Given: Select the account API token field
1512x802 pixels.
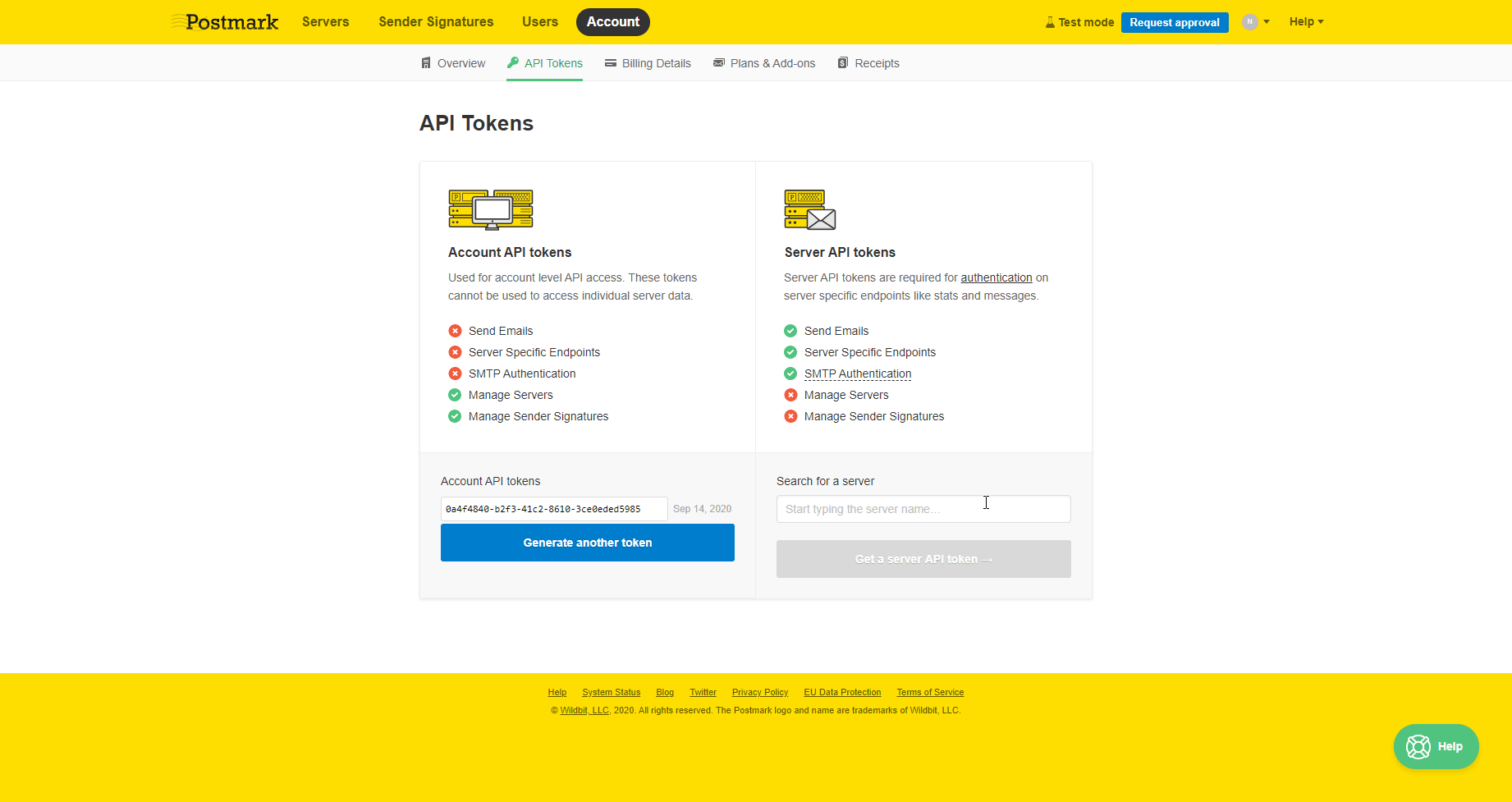Looking at the screenshot, I should click(553, 509).
